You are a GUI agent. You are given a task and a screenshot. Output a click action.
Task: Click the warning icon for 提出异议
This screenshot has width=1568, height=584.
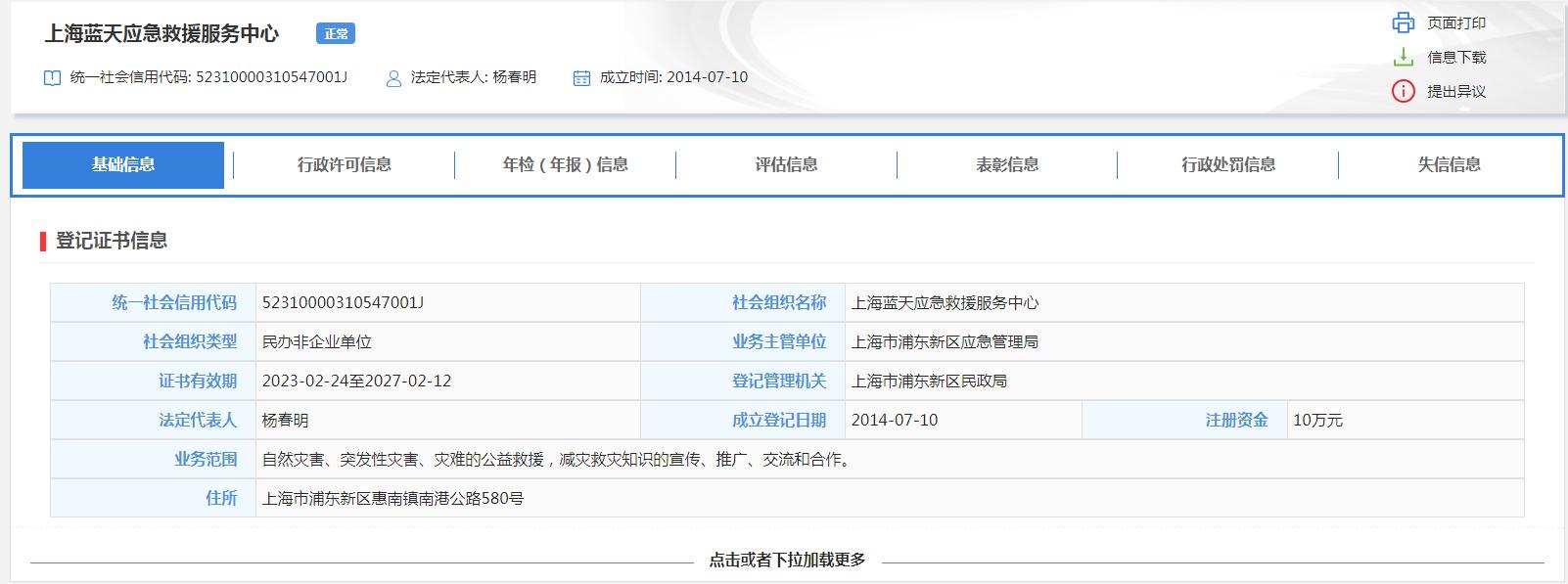pos(1403,91)
